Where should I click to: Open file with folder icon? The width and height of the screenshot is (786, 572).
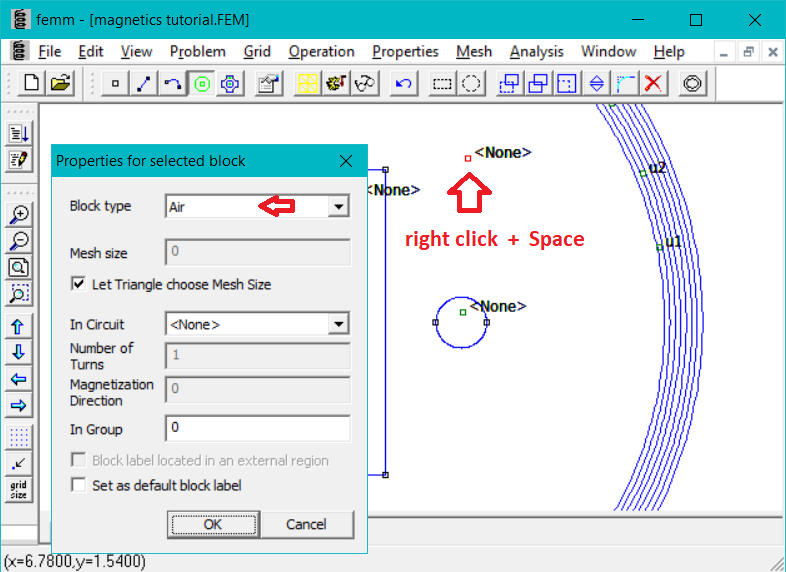point(60,84)
